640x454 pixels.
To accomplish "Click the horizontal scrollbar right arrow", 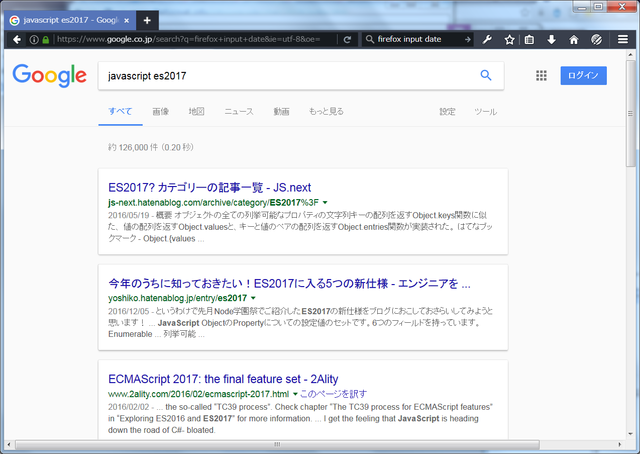I will pos(620,444).
